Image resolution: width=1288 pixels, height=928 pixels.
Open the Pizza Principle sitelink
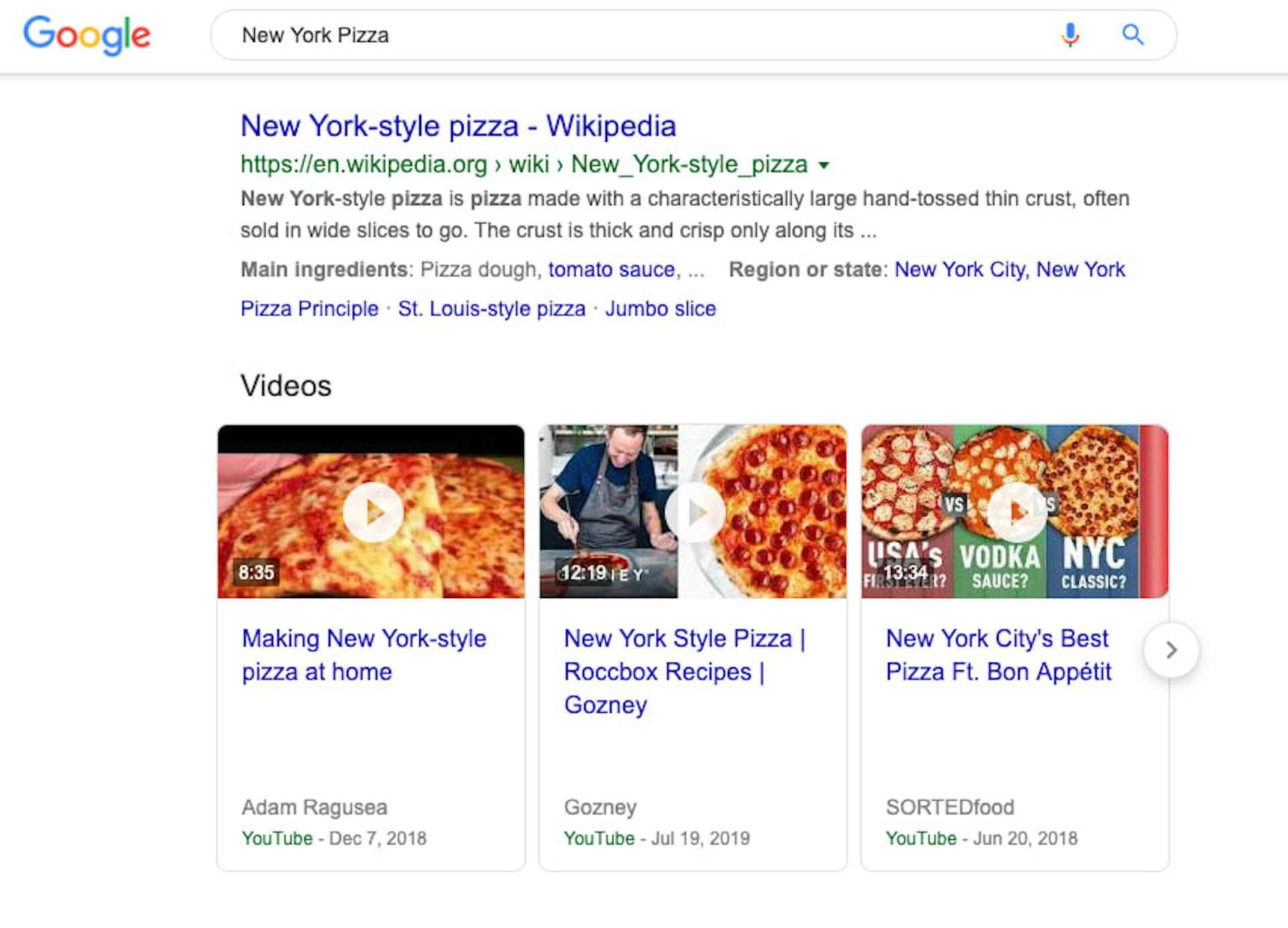[309, 309]
